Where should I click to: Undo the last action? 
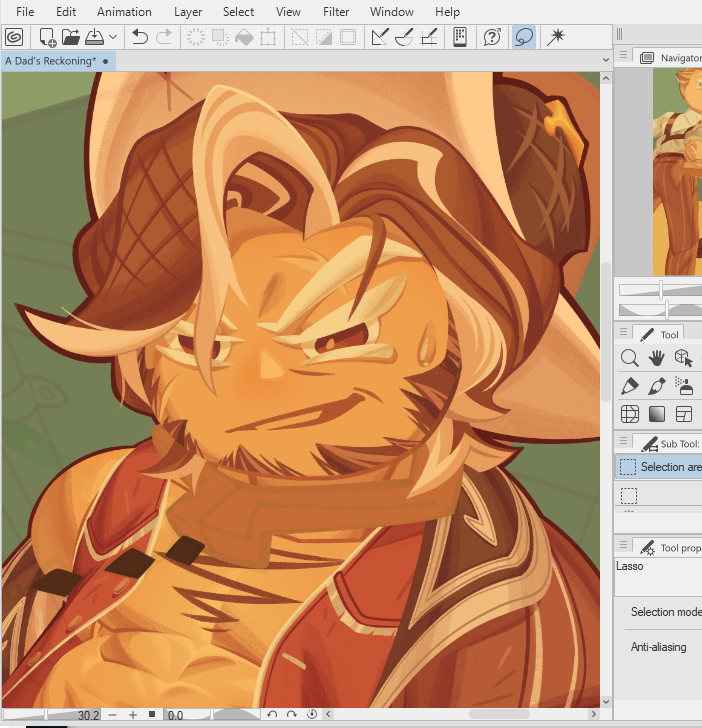[139, 37]
